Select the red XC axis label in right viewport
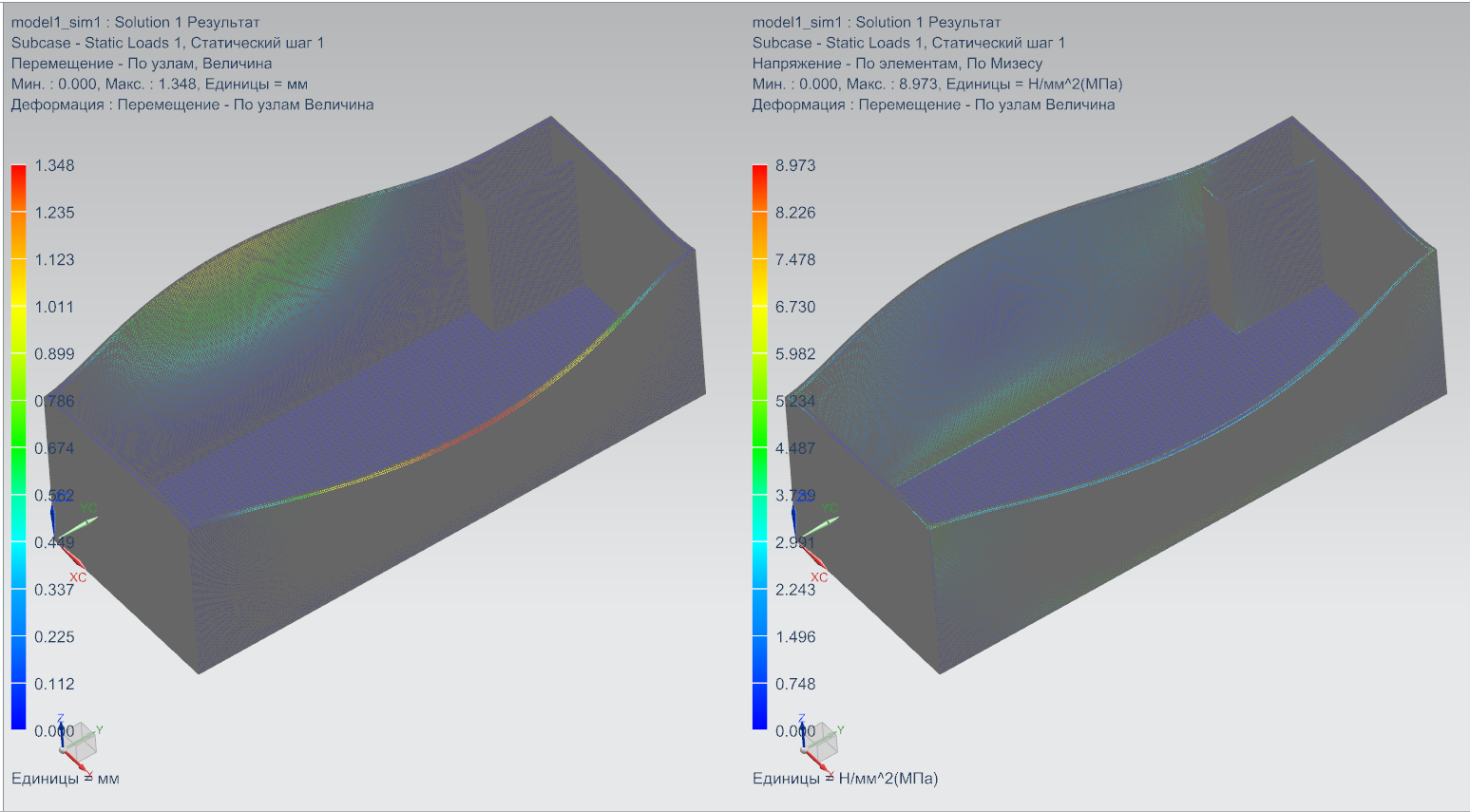This screenshot has height=812, width=1470. coord(819,577)
